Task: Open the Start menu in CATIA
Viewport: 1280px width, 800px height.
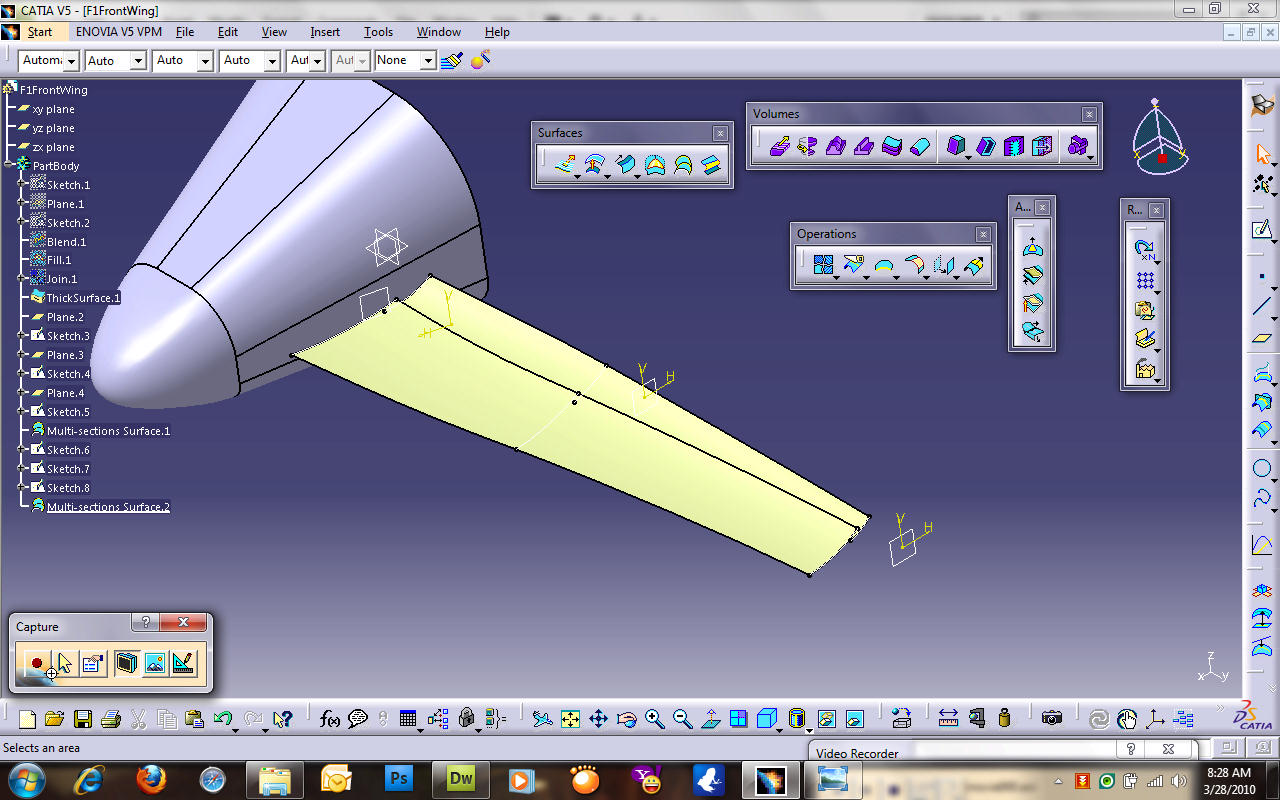Action: point(39,32)
